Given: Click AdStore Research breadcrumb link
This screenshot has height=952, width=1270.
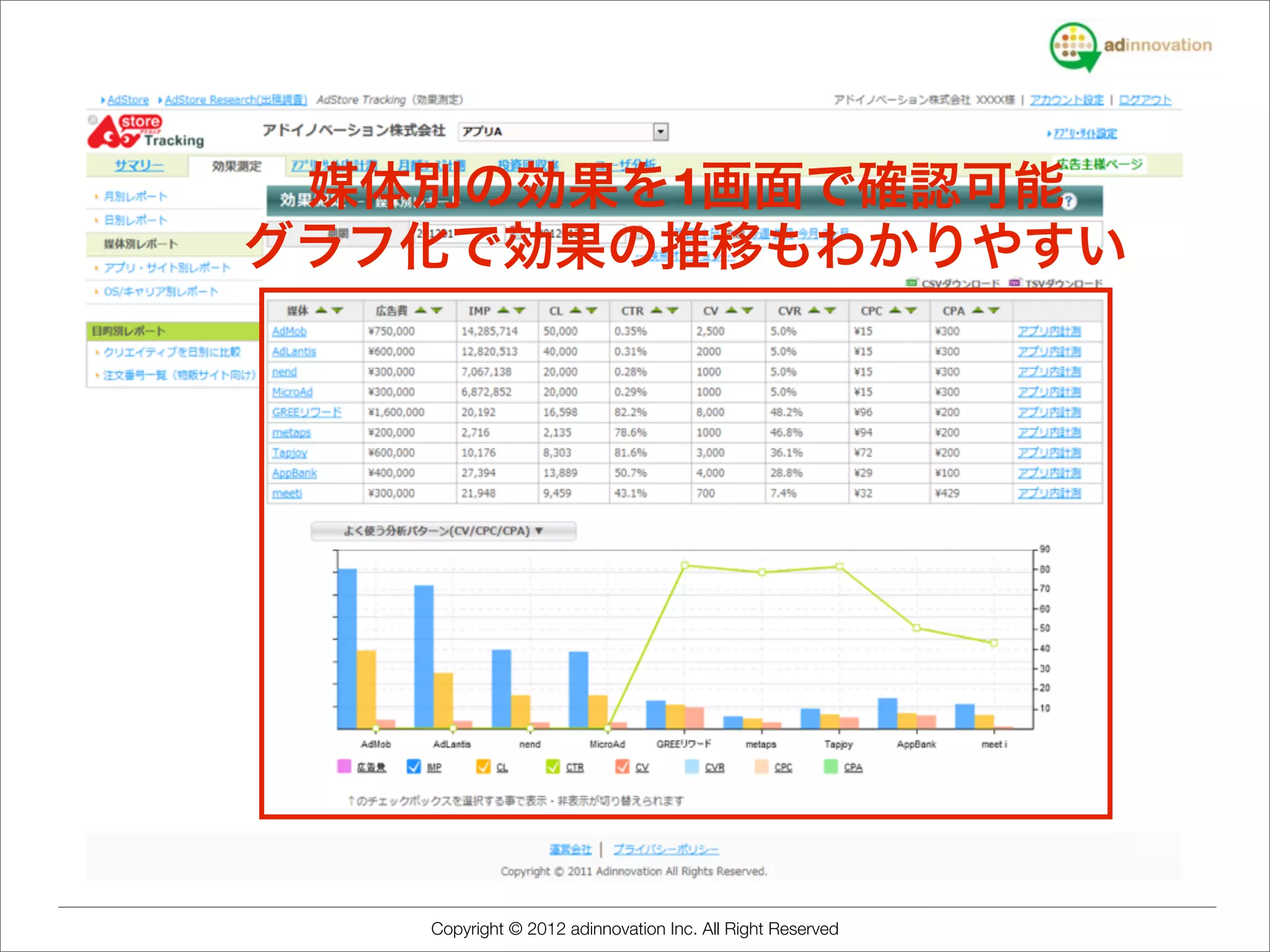Looking at the screenshot, I should click(x=236, y=100).
